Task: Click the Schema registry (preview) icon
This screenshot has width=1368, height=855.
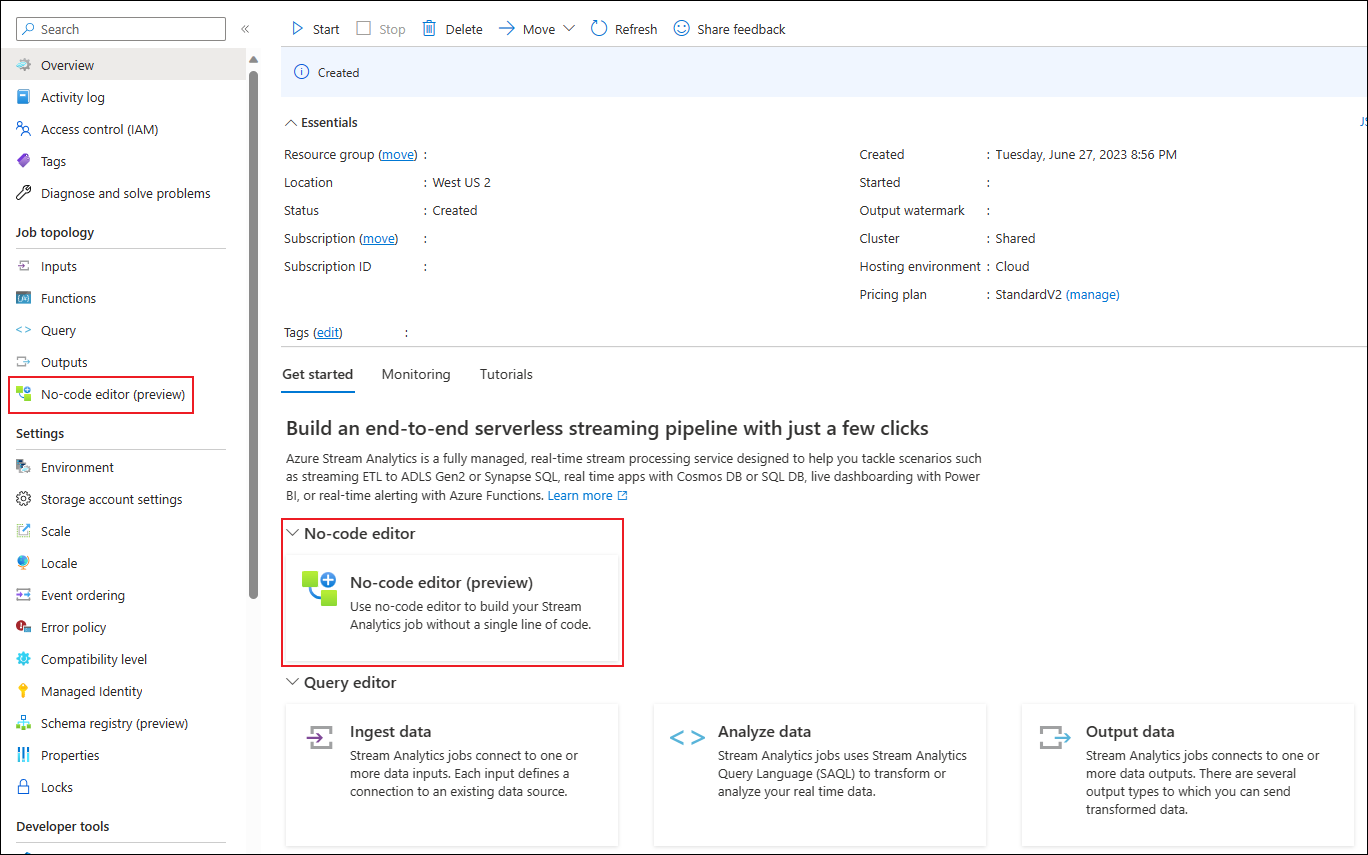Action: (x=24, y=723)
